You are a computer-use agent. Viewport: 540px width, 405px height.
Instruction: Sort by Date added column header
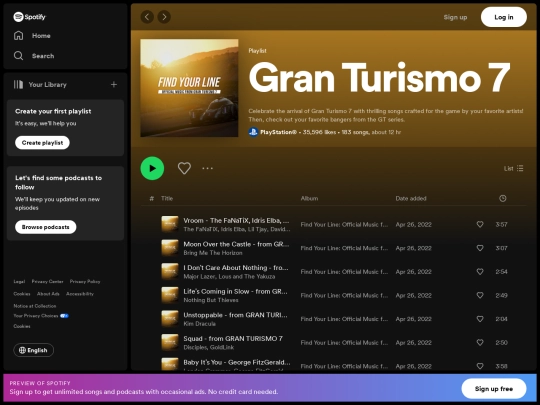[x=411, y=198]
